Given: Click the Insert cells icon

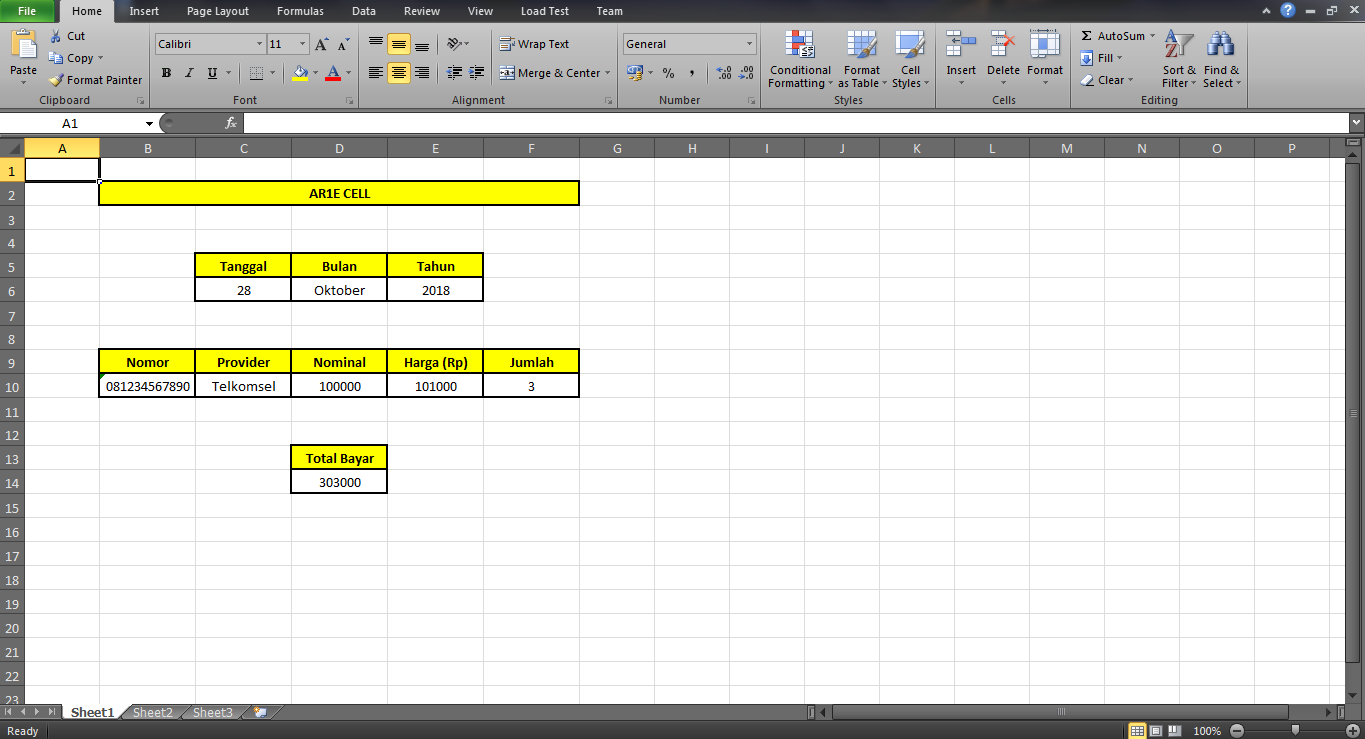Looking at the screenshot, I should 961,44.
